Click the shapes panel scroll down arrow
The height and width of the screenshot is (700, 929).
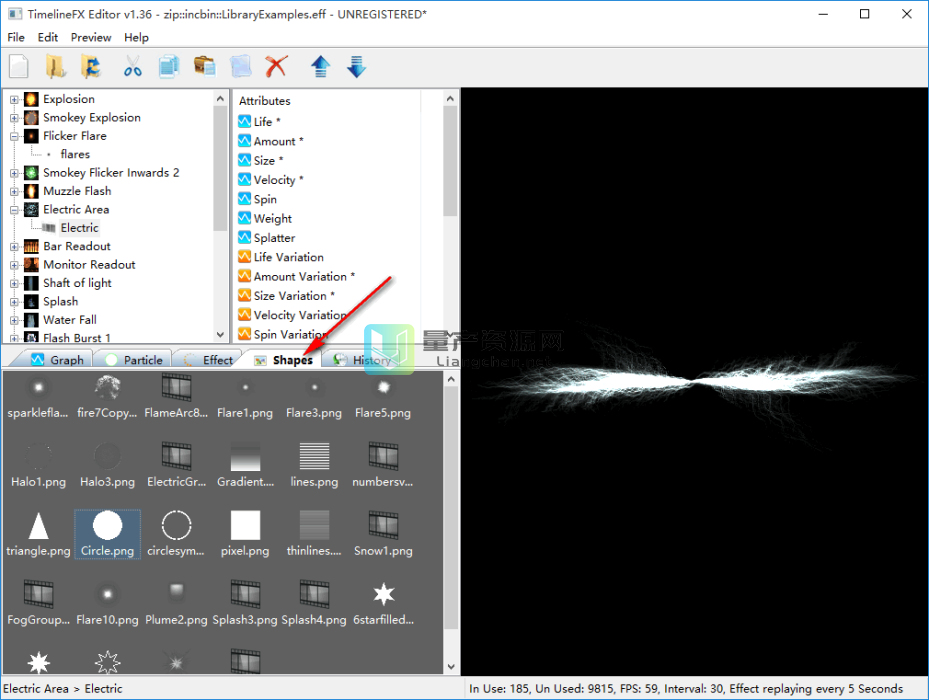451,666
